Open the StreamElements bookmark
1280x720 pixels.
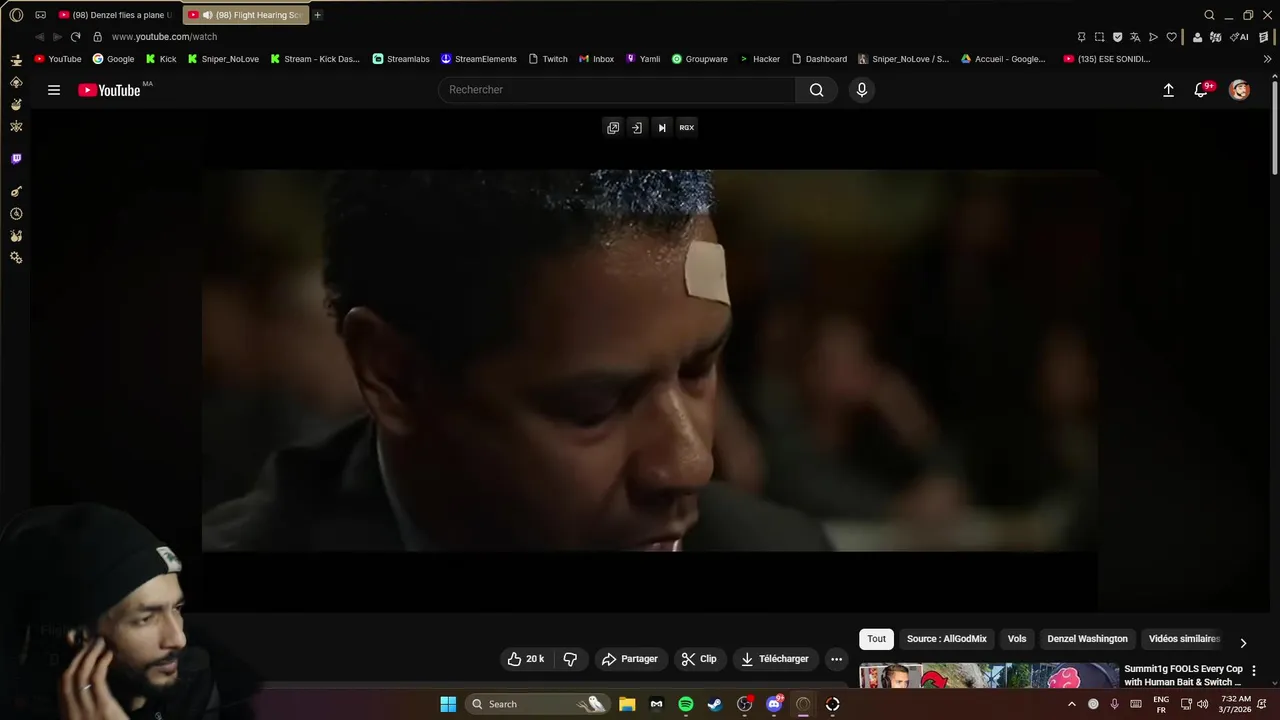coord(479,59)
